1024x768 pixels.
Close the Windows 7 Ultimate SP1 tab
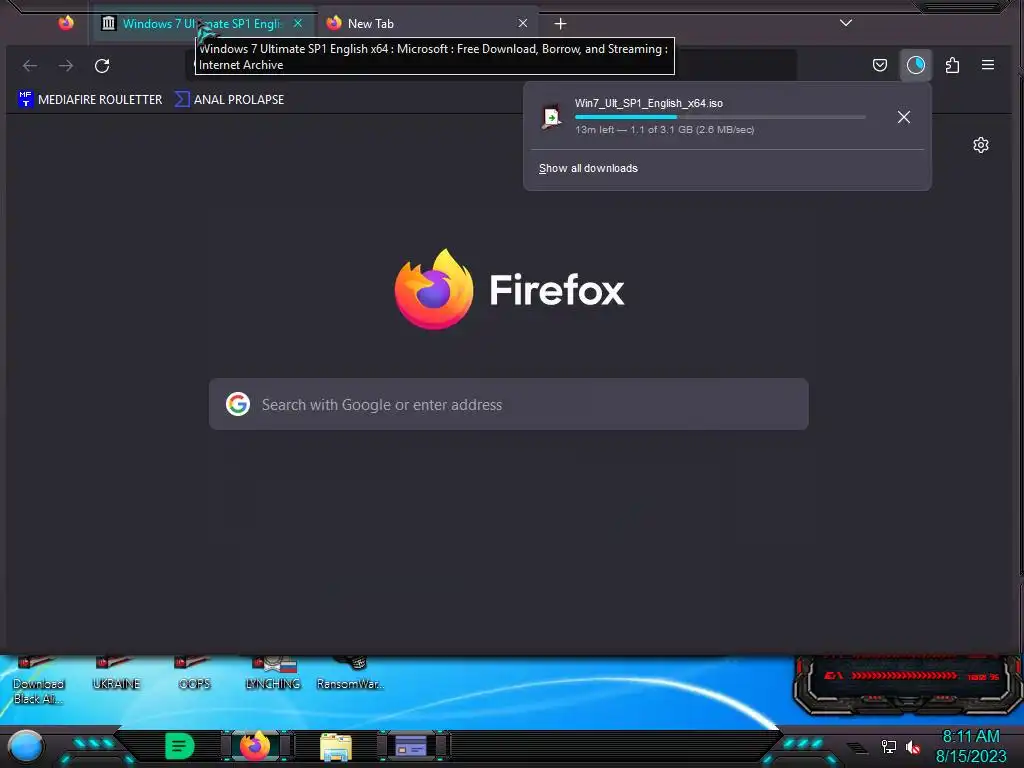point(298,24)
